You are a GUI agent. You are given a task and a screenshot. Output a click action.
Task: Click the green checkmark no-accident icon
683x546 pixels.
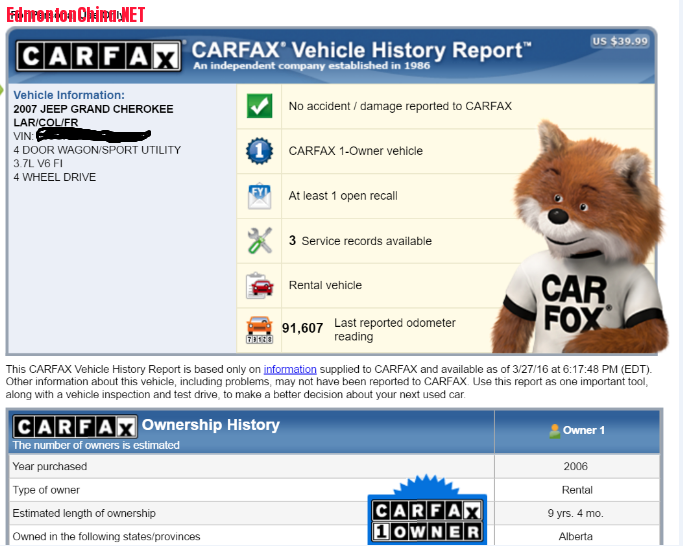click(259, 106)
